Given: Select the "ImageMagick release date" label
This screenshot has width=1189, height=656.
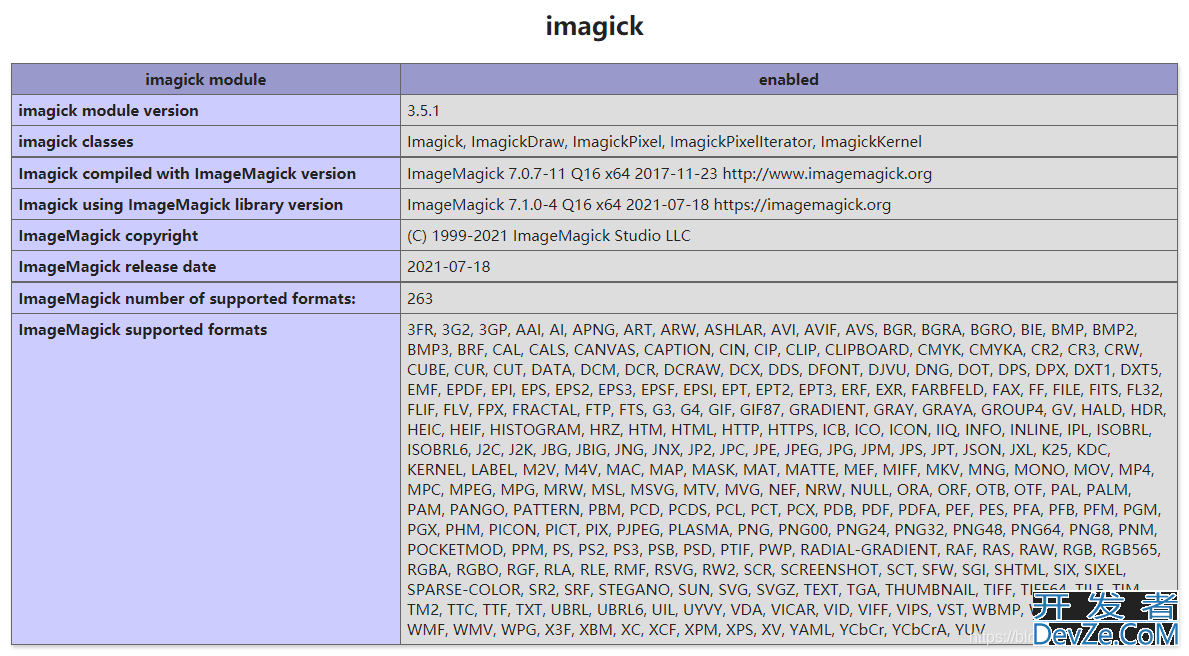Looking at the screenshot, I should [118, 267].
